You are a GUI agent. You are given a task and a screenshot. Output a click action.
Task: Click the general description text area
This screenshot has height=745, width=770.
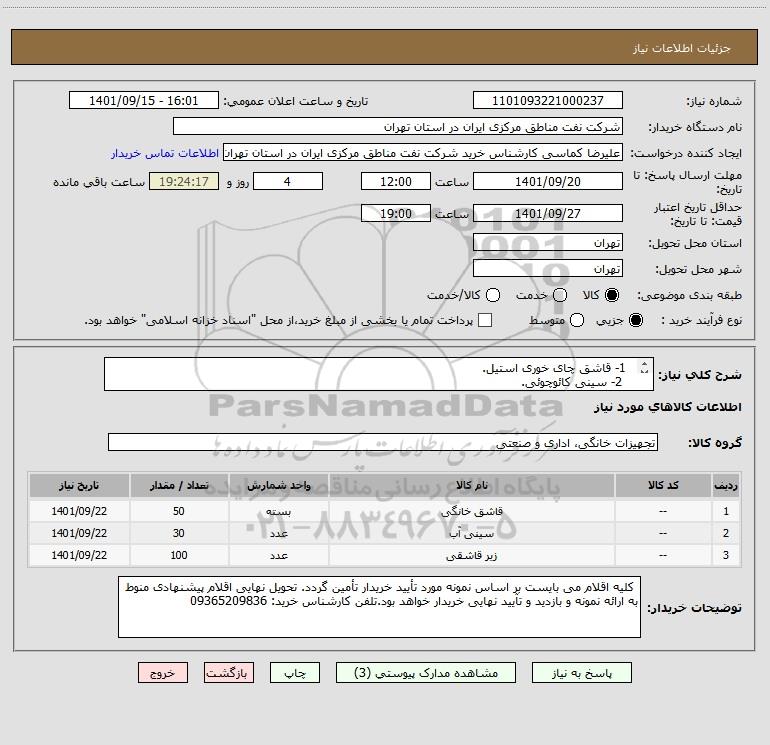pos(379,374)
